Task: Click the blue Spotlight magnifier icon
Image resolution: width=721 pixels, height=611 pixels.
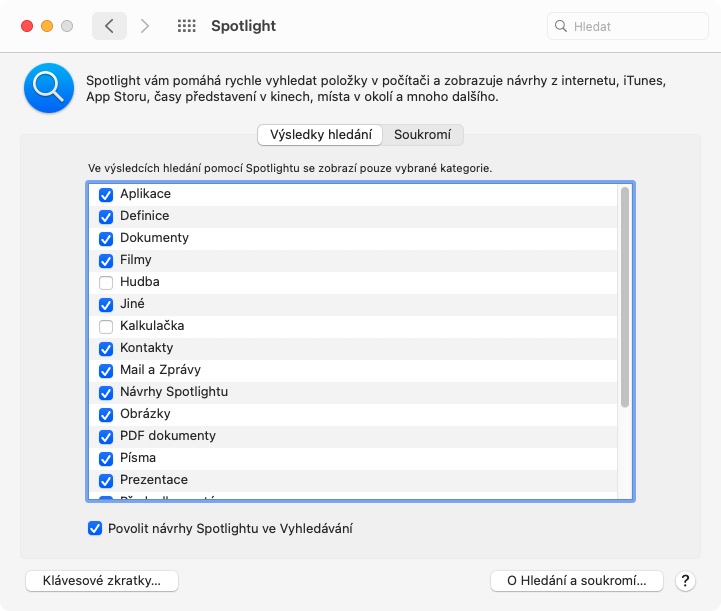Action: [49, 88]
